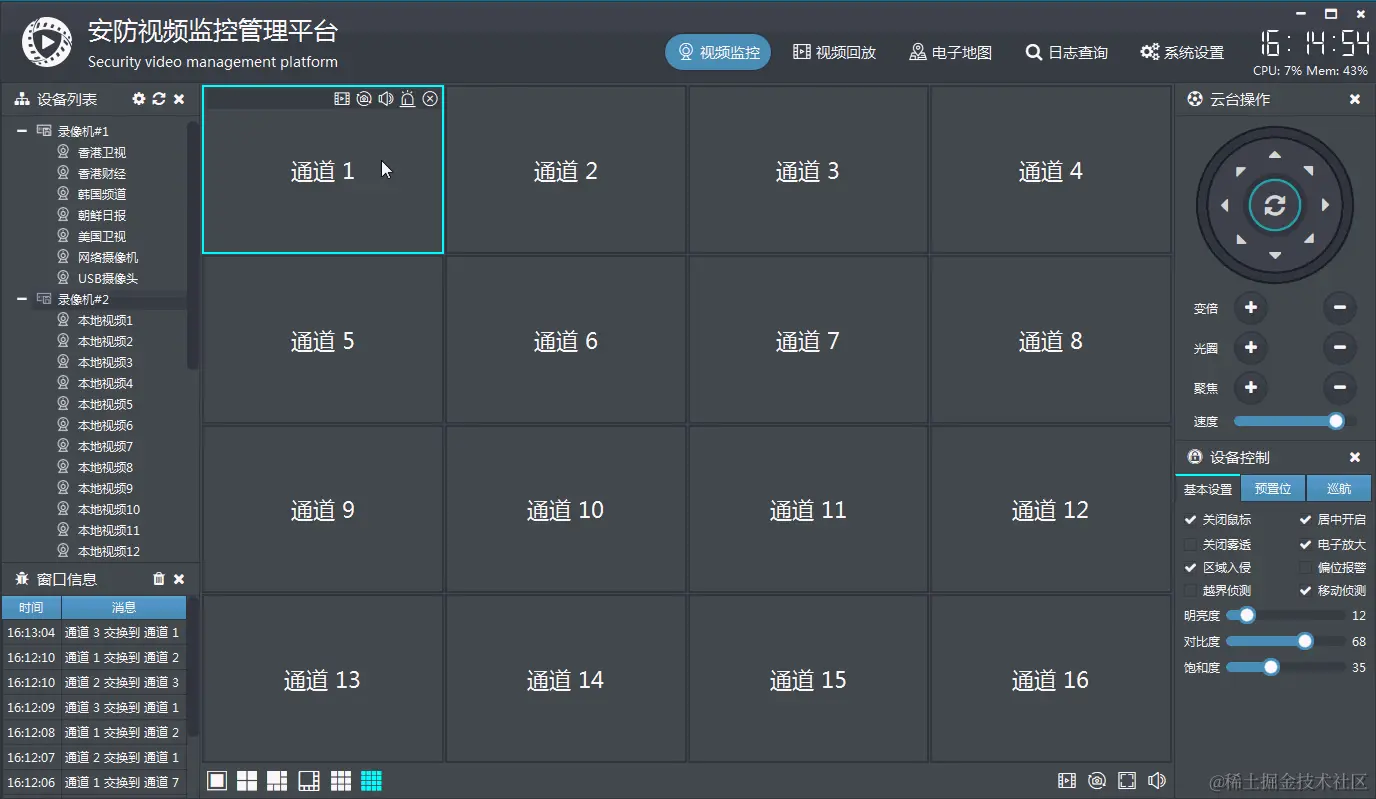Switch to 4-window grid layout icon
The image size is (1376, 799).
point(247,781)
